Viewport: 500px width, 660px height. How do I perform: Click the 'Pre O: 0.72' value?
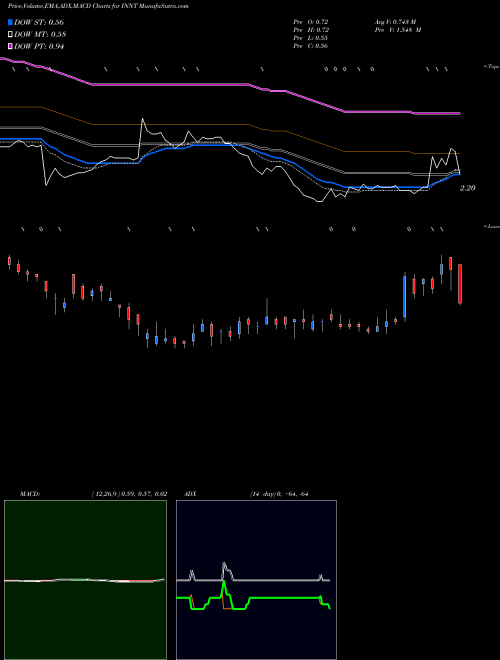(311, 22)
